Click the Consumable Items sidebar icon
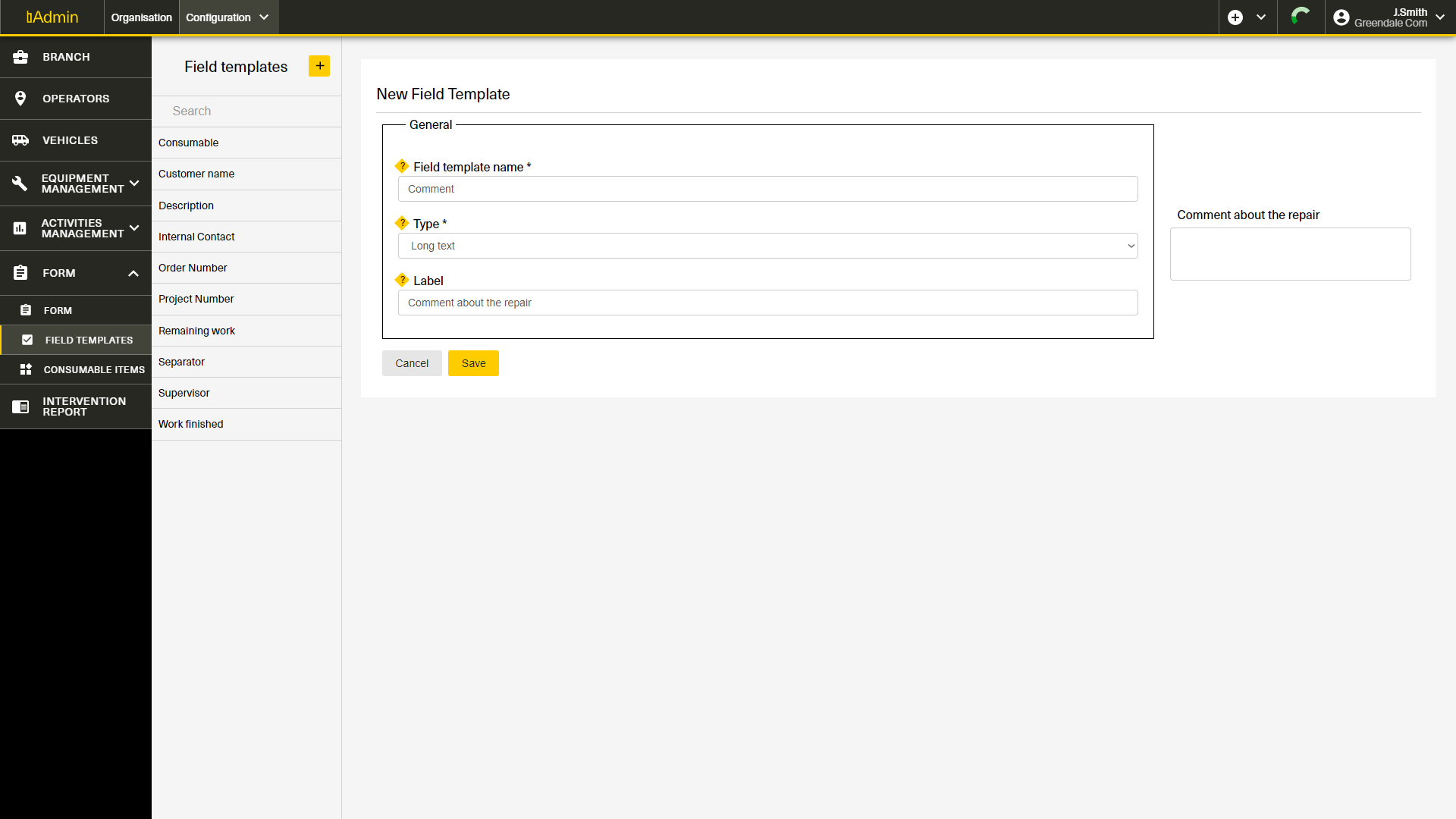This screenshot has width=1456, height=819. point(26,369)
